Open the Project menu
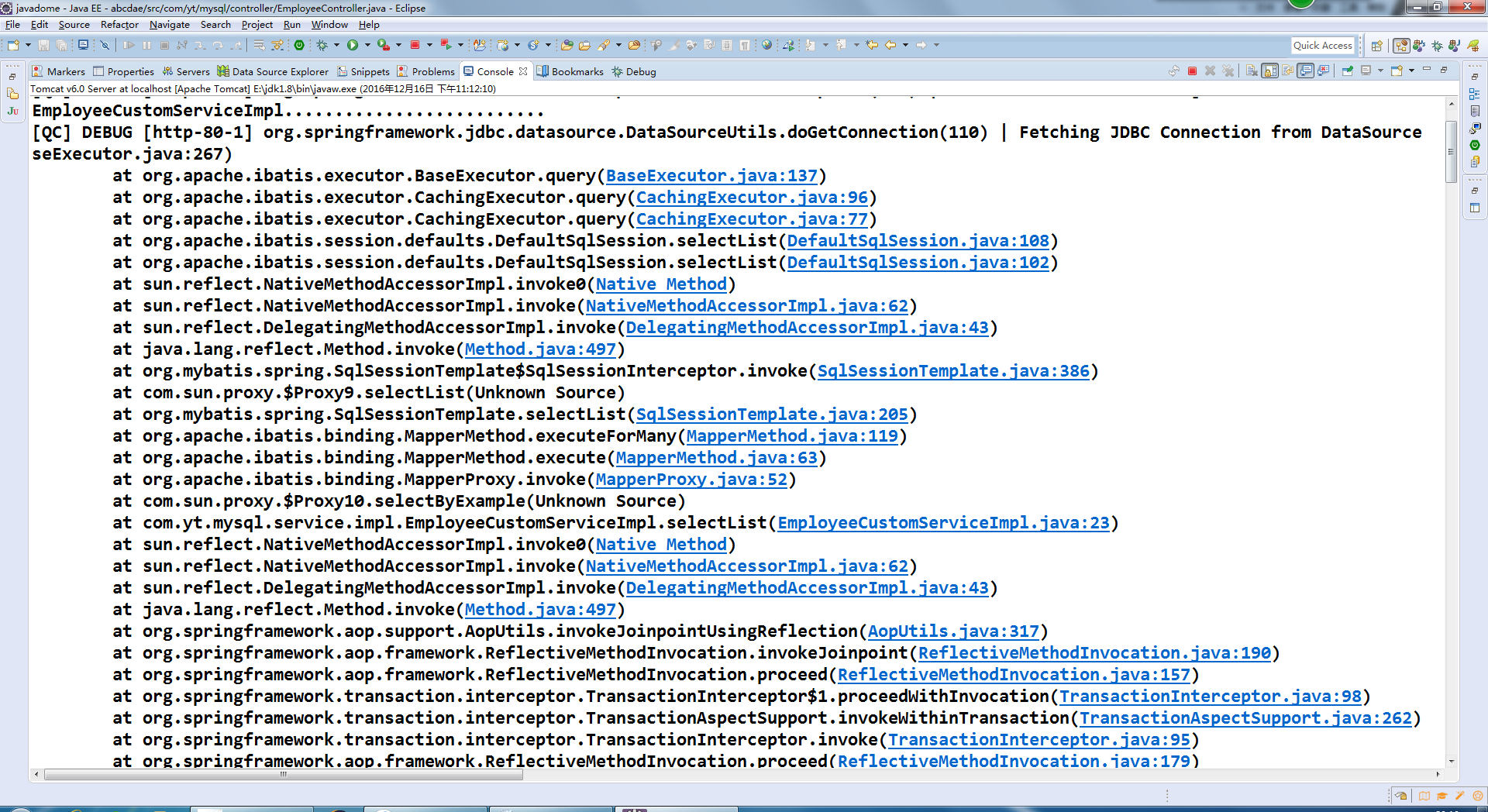This screenshot has width=1488, height=812. (x=257, y=25)
